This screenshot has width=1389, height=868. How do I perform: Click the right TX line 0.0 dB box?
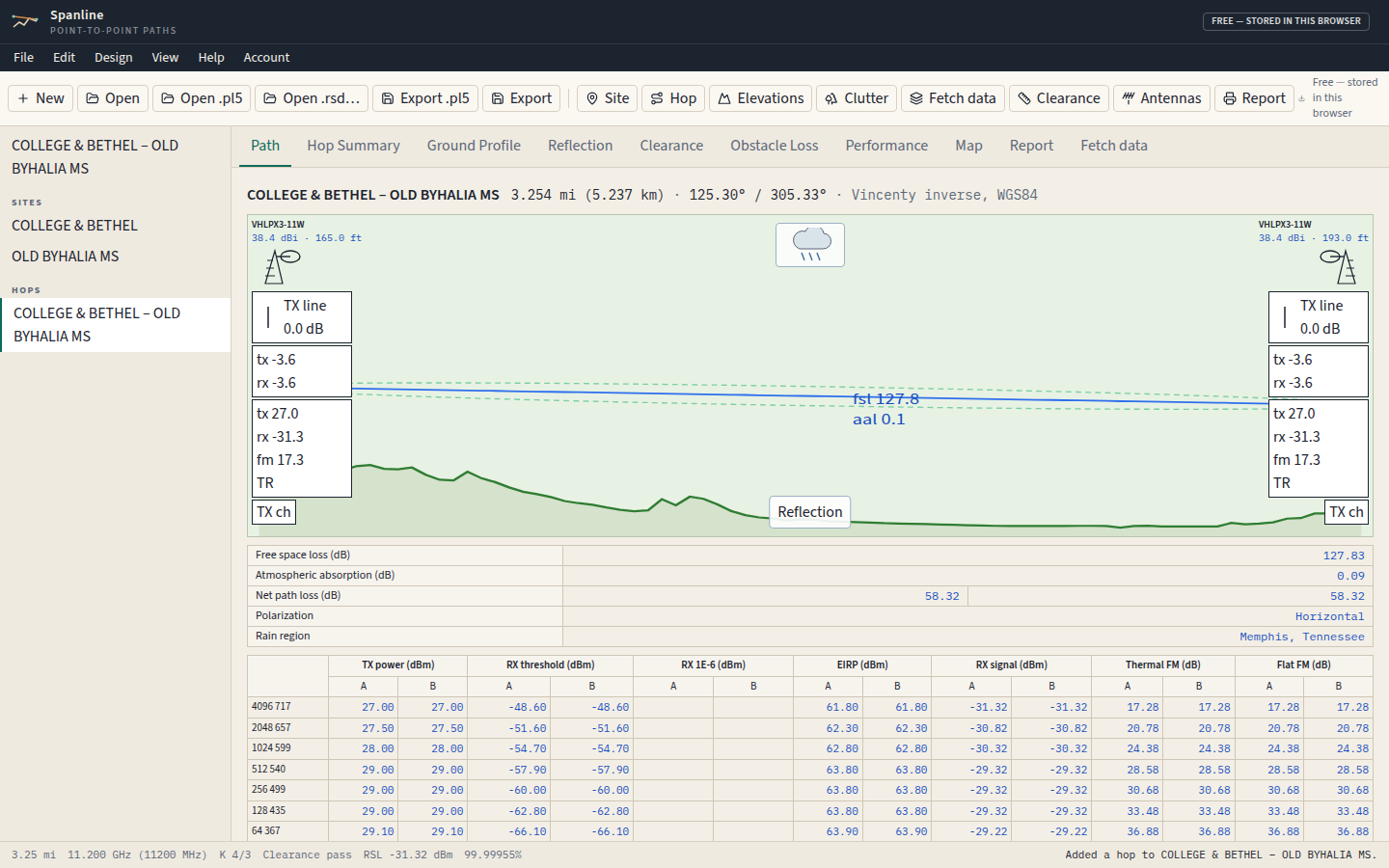1319,317
